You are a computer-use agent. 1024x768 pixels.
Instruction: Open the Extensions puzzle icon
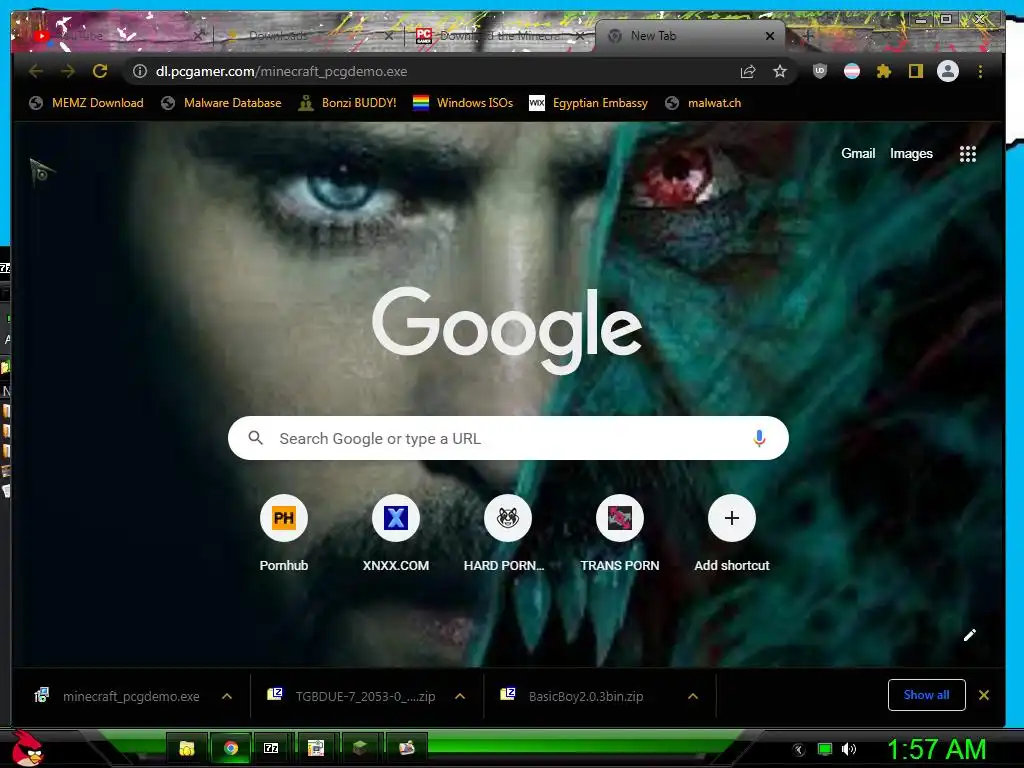pos(884,71)
